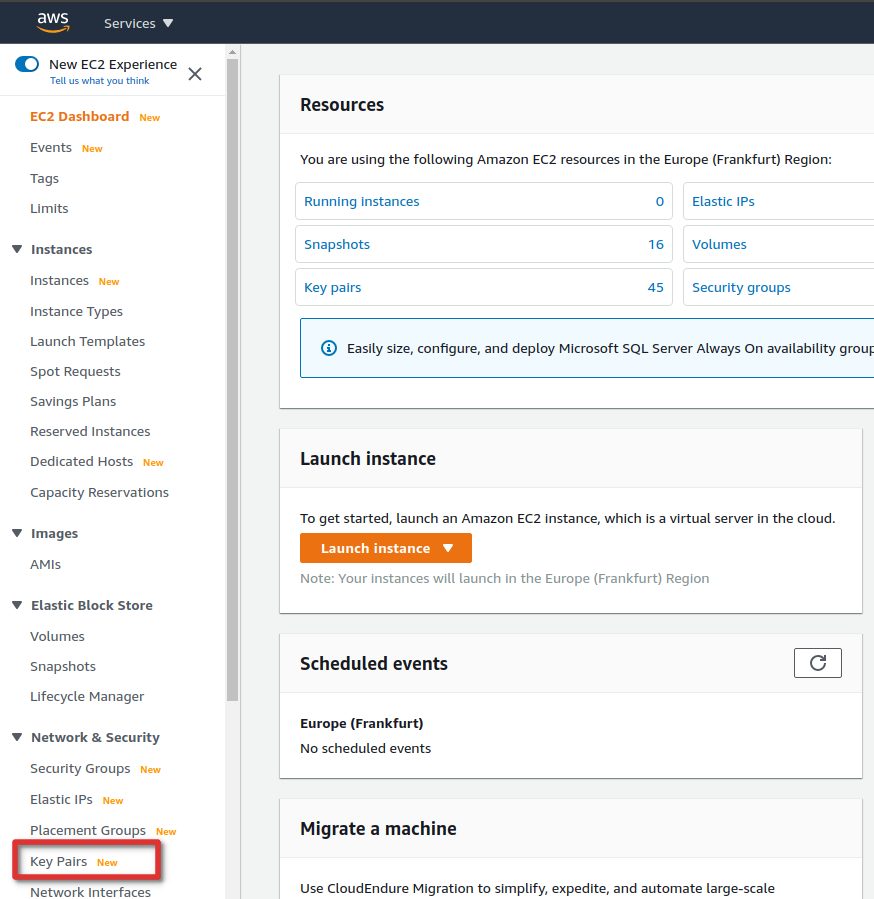Screen dimensions: 874x899
Task: Open Elastic IPs in the sidebar
Action: point(61,799)
